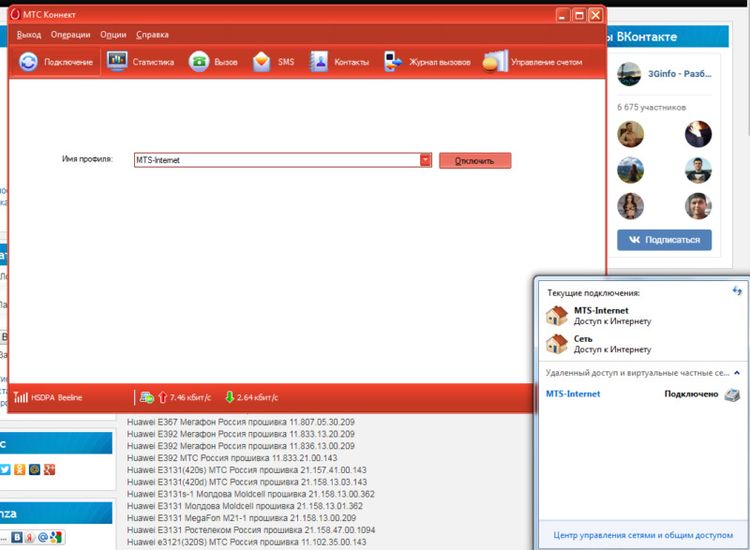The image size is (750, 550).
Task: Open the Выход menu
Action: pyautogui.click(x=29, y=34)
